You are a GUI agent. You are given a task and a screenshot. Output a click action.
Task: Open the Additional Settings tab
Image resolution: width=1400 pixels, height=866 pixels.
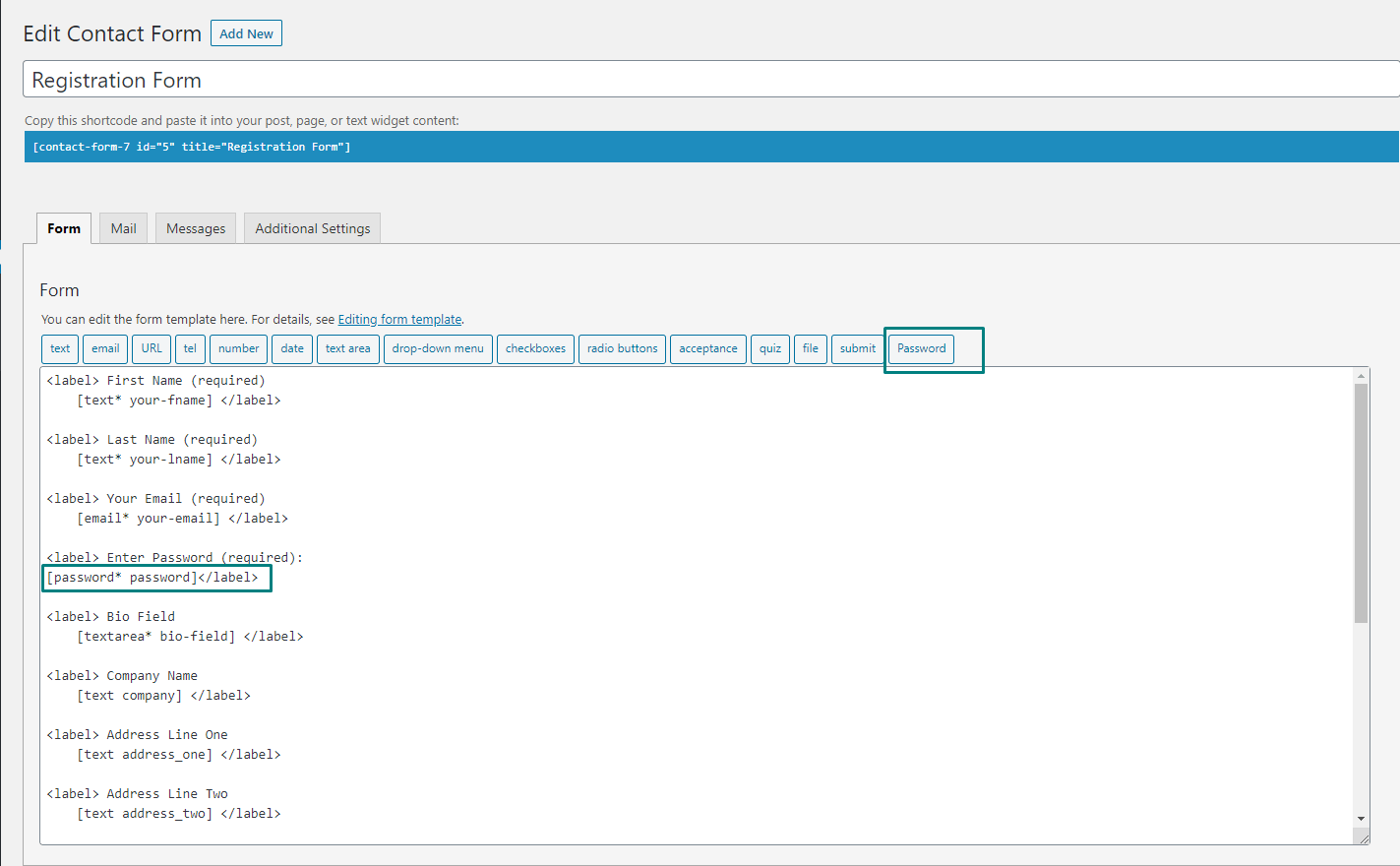click(x=312, y=227)
